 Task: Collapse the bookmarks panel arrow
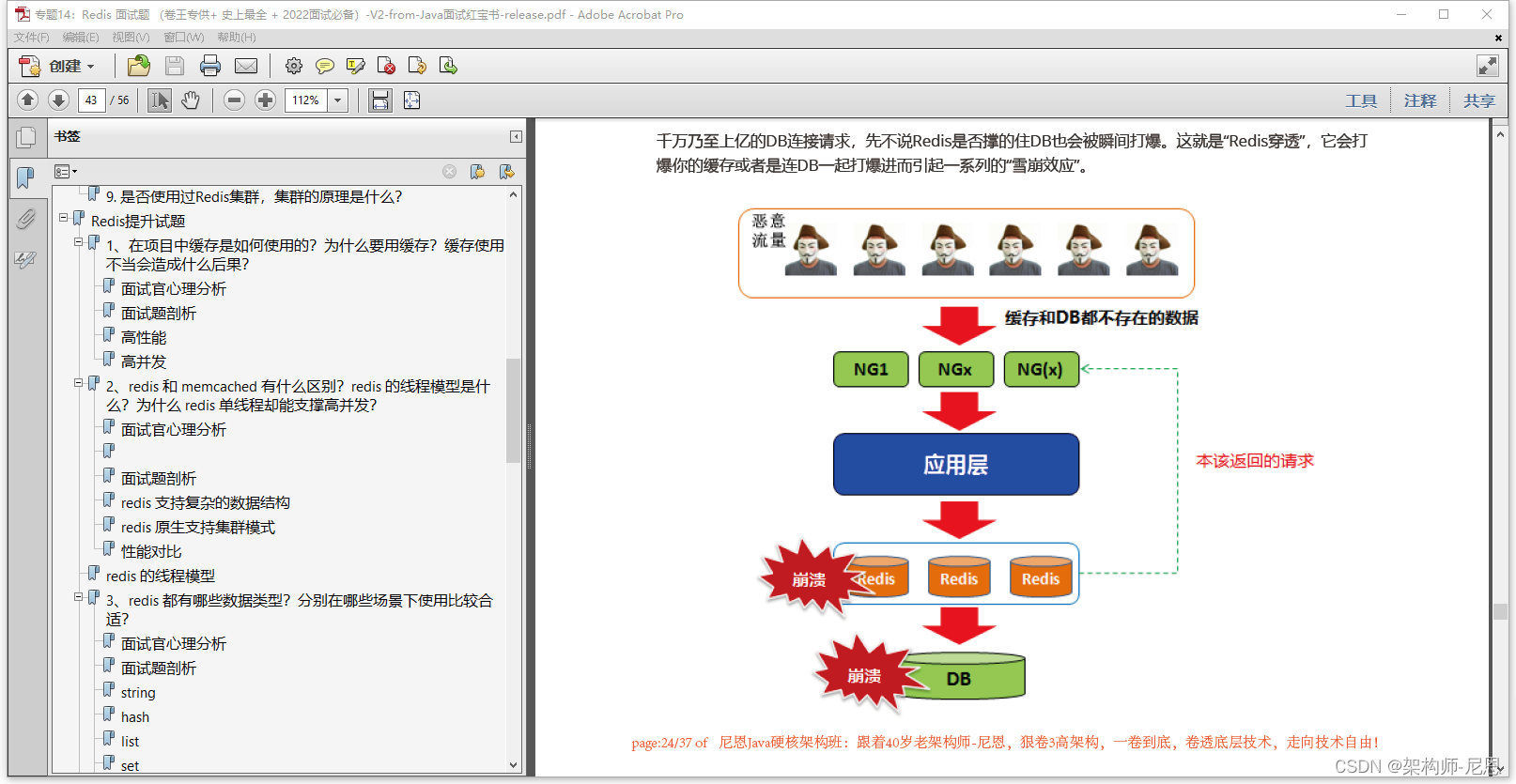click(516, 137)
